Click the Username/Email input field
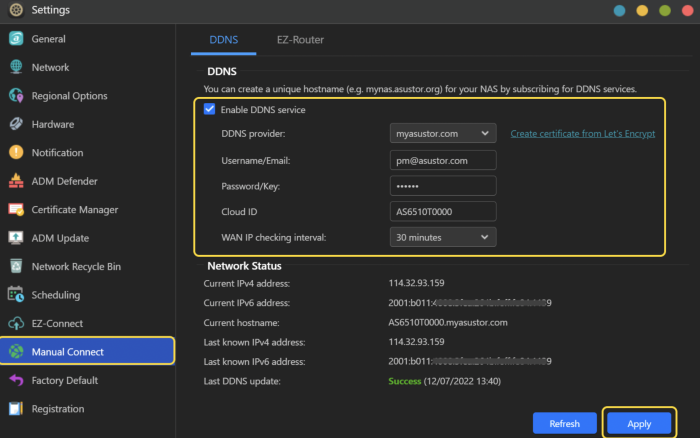The image size is (700, 438). [x=442, y=160]
